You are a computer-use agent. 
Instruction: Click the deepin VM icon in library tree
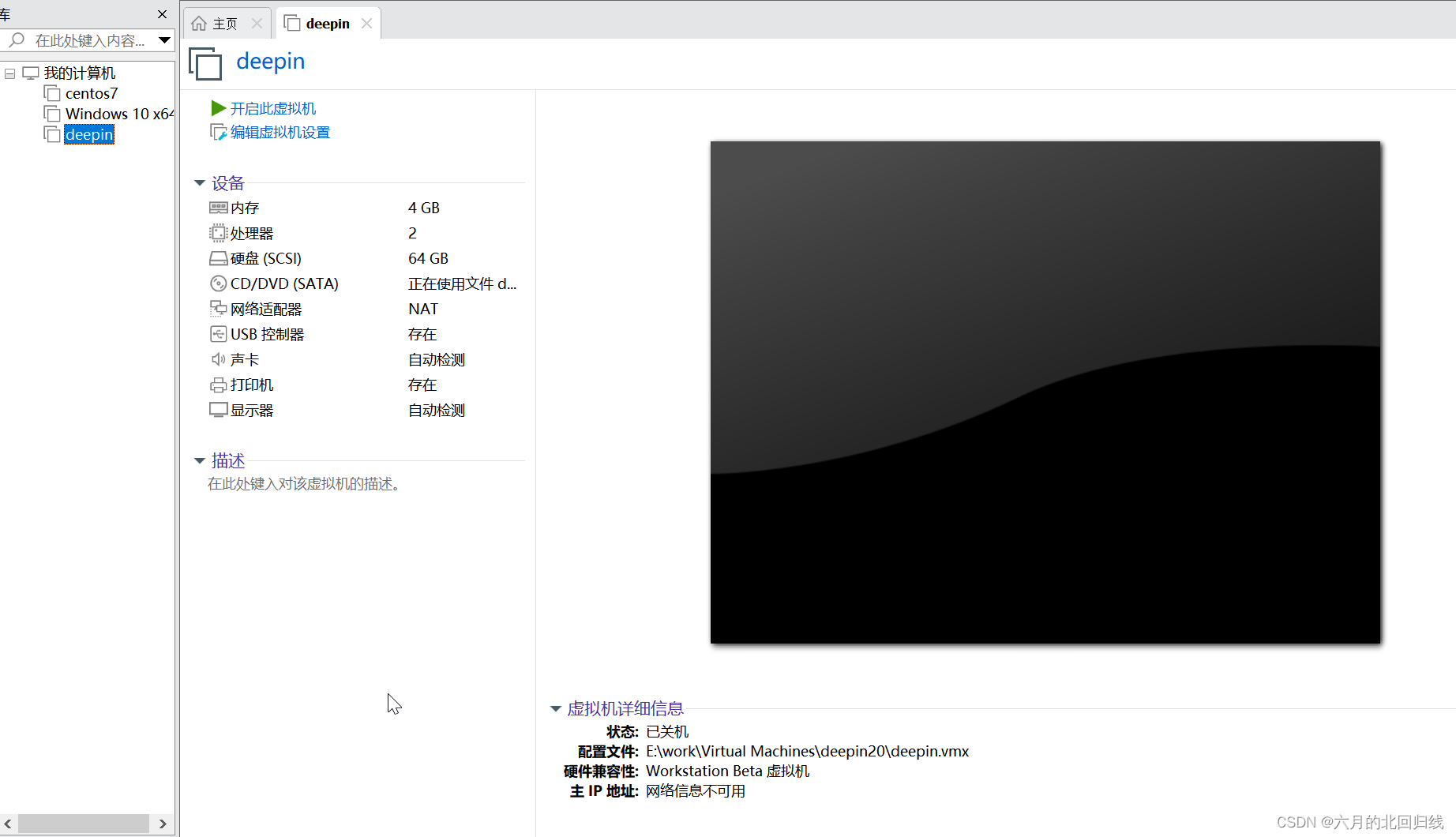click(x=52, y=134)
